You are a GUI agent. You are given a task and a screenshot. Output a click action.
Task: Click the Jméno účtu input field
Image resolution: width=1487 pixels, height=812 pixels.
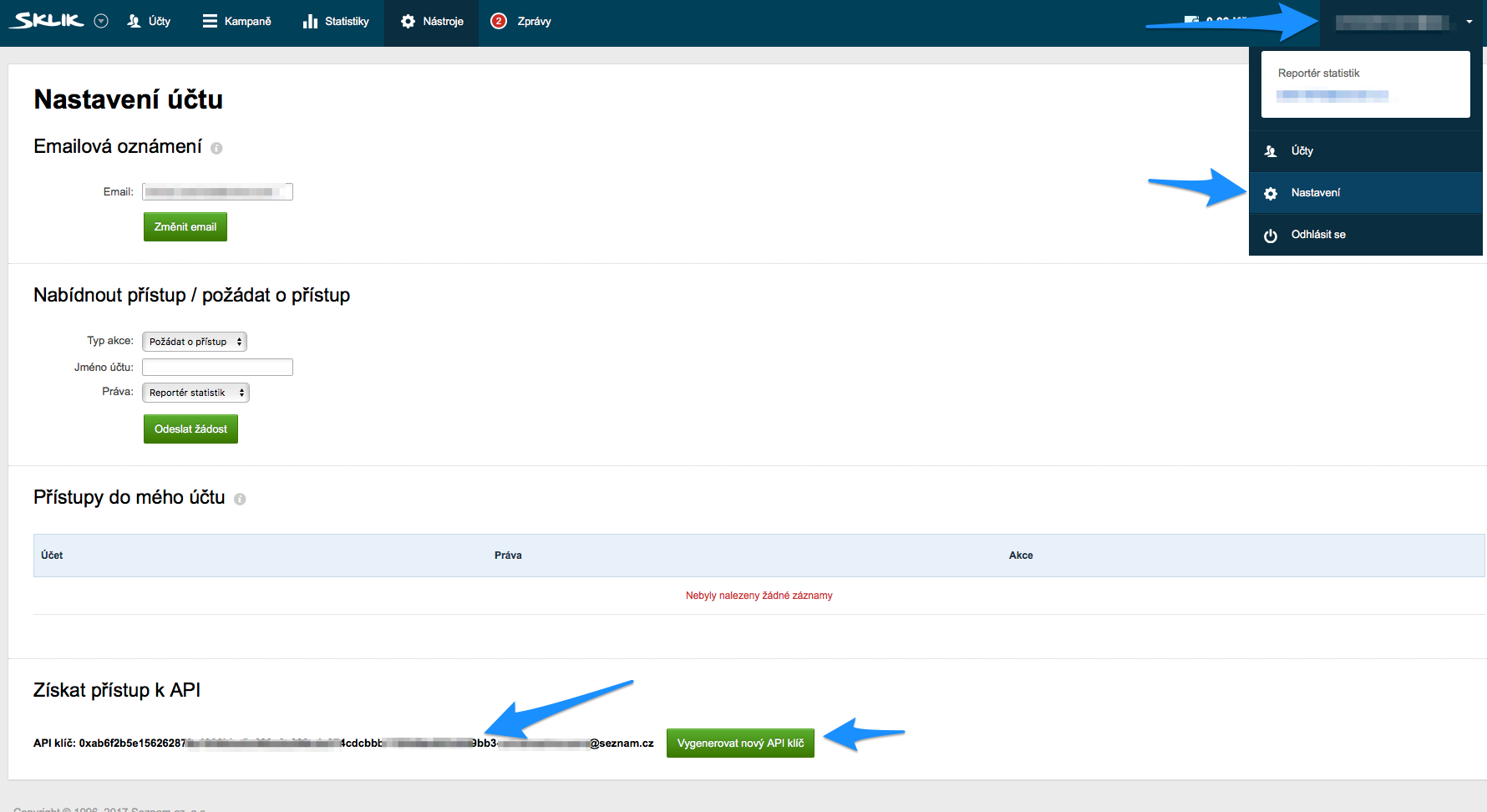[217, 368]
